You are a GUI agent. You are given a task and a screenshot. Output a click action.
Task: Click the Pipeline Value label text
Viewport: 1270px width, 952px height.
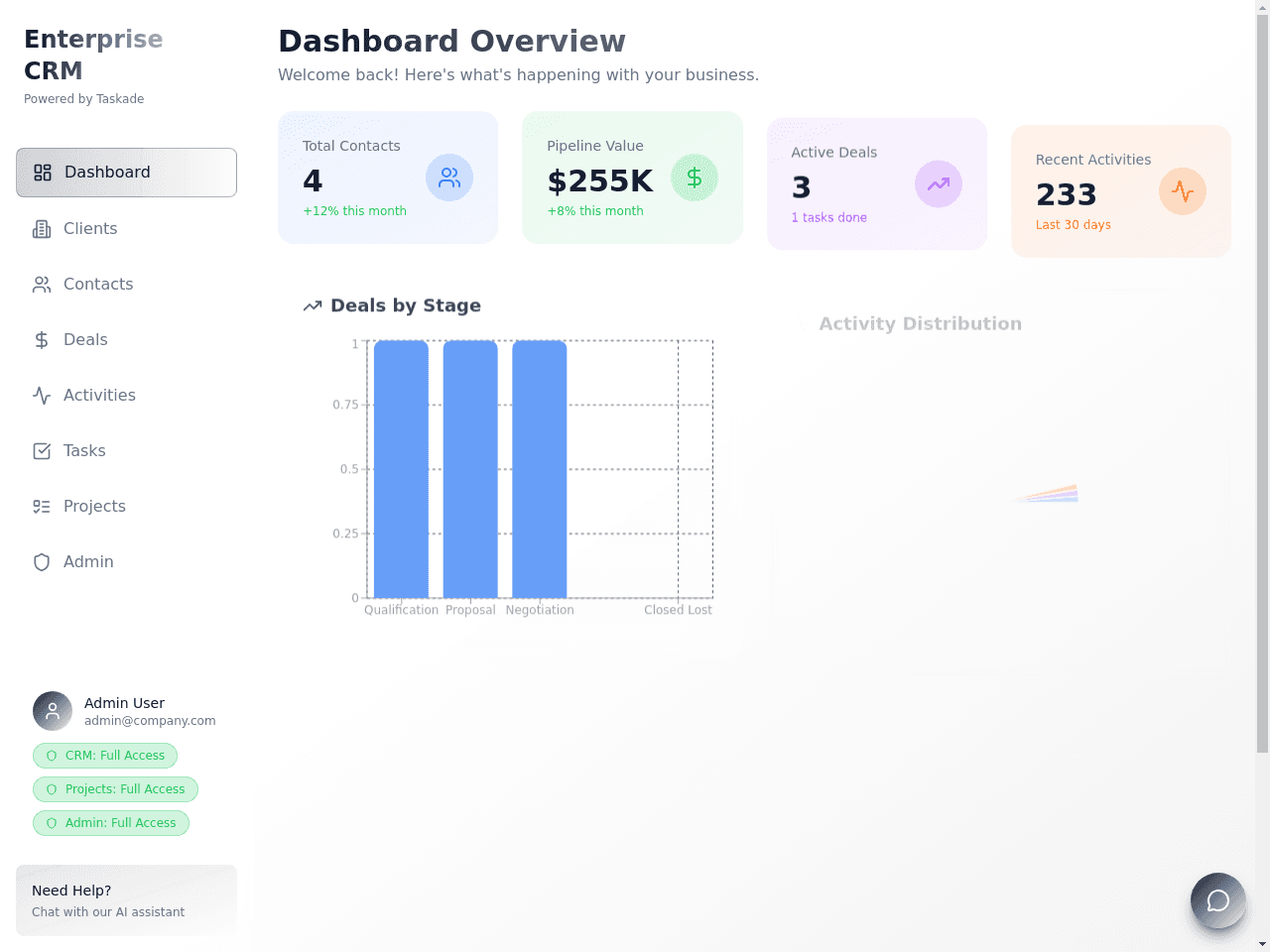click(595, 146)
